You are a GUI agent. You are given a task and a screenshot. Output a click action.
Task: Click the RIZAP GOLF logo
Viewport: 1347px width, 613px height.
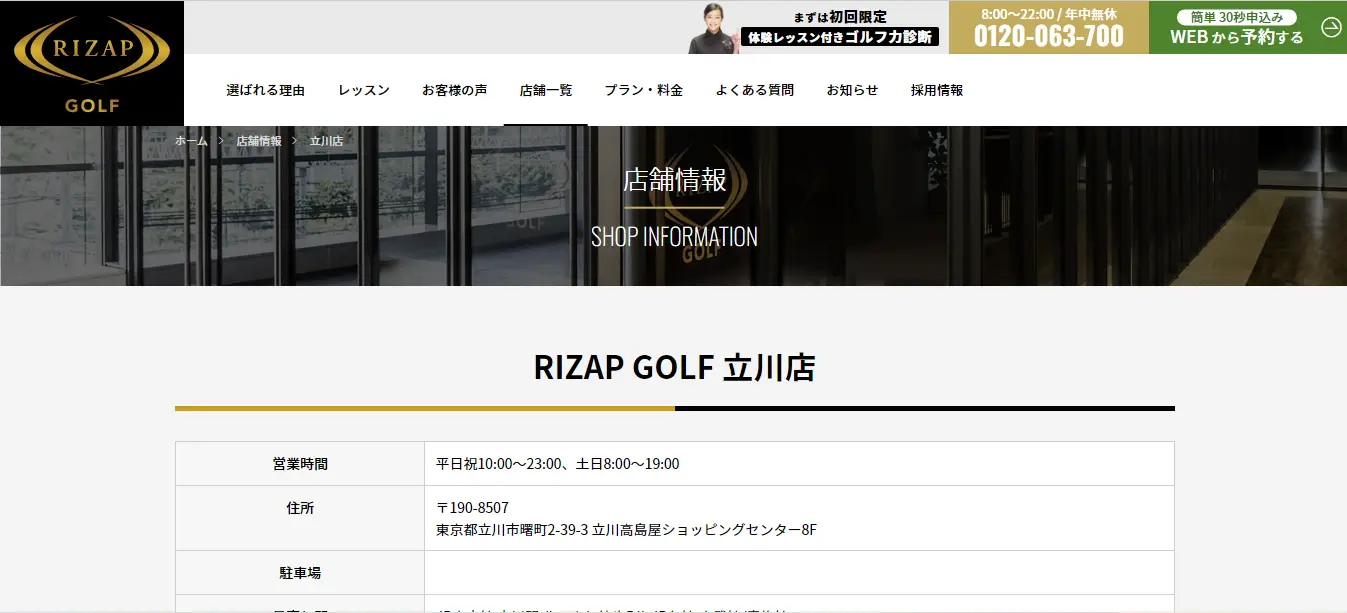click(92, 63)
